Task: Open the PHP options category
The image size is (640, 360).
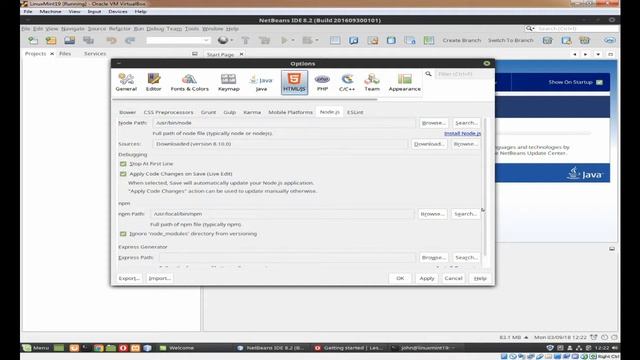Action: 322,82
